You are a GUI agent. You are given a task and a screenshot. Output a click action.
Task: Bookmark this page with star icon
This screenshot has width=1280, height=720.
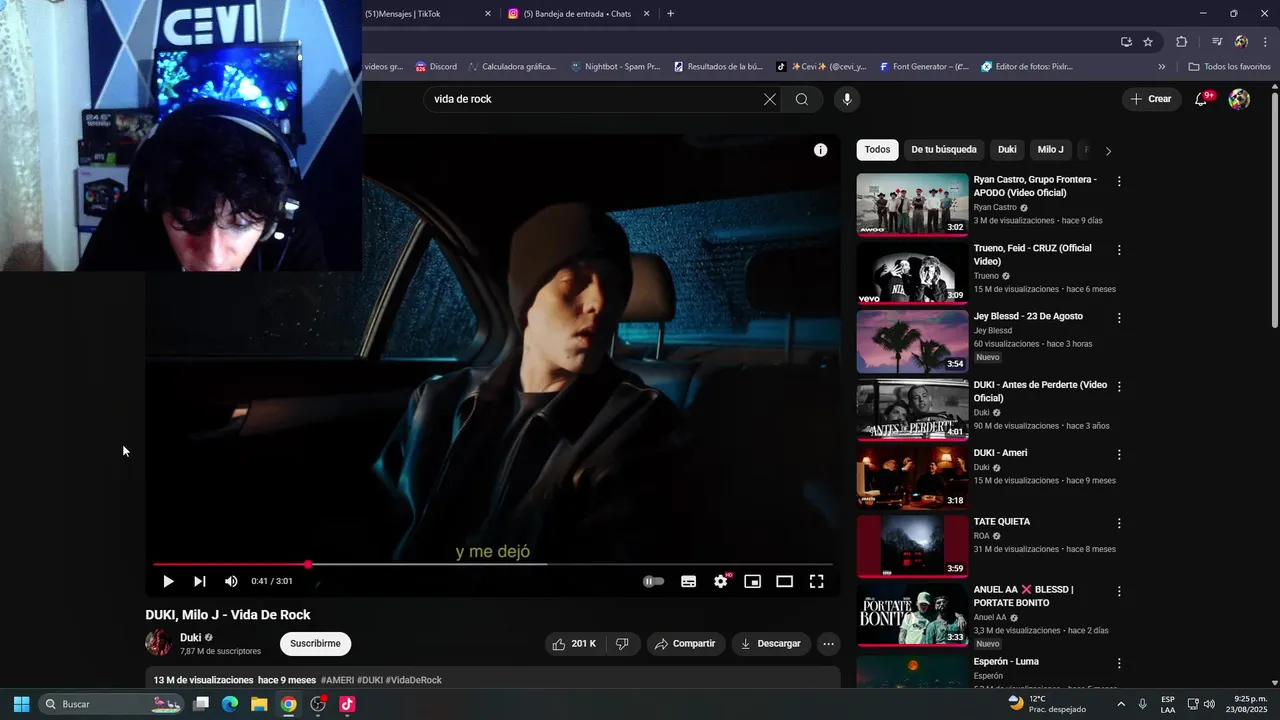(x=1148, y=42)
